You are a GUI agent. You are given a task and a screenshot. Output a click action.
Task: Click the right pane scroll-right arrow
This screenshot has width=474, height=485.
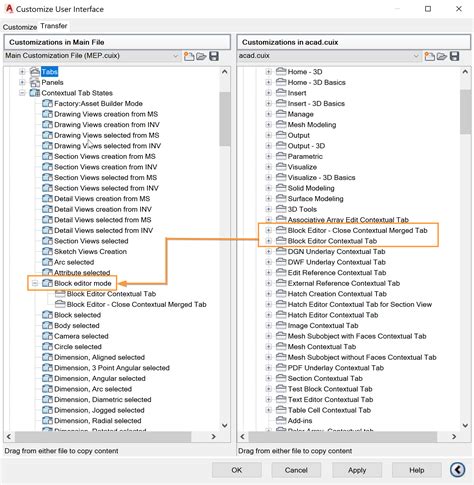[454, 436]
